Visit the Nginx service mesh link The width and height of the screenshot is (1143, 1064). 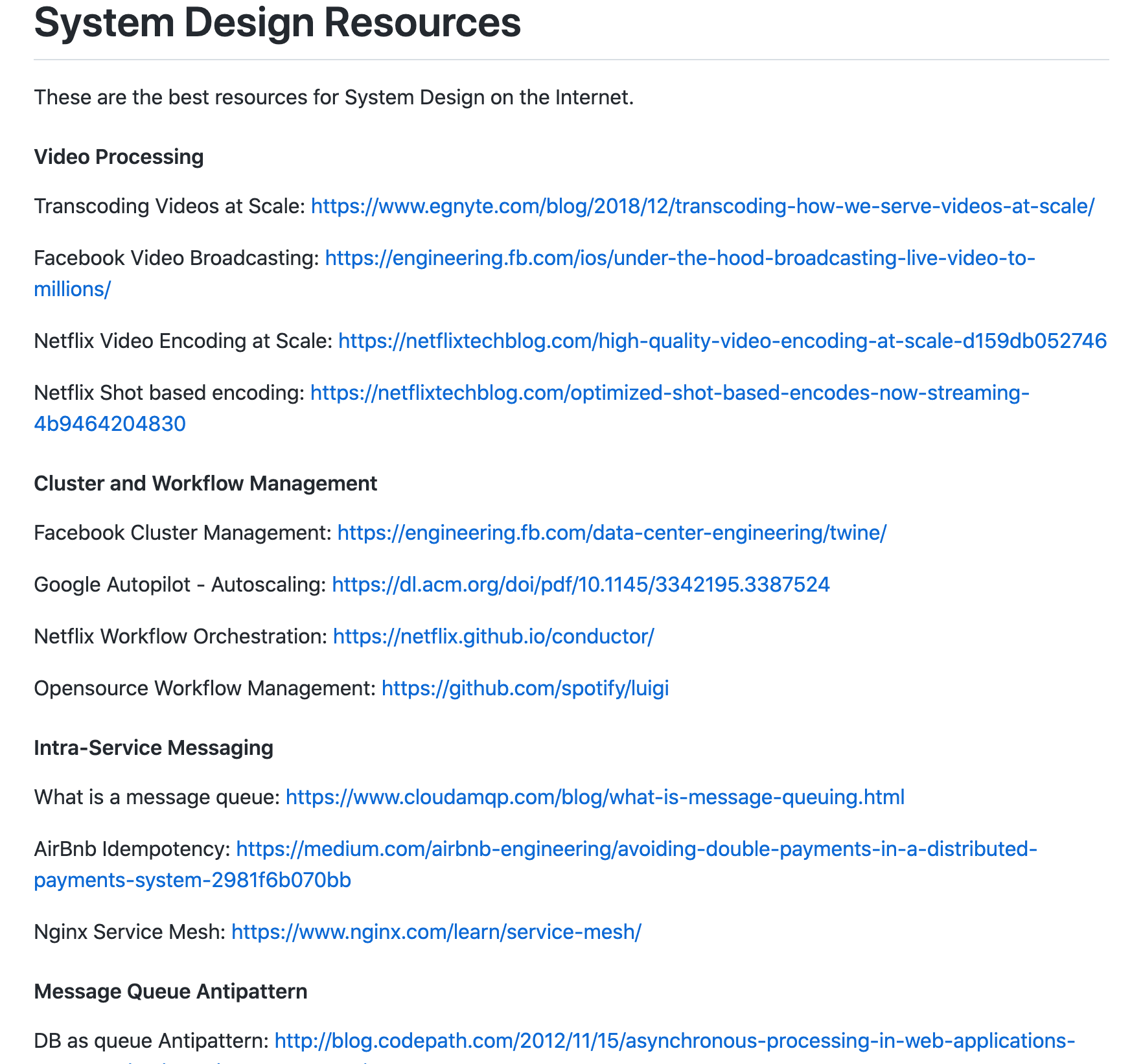point(436,932)
